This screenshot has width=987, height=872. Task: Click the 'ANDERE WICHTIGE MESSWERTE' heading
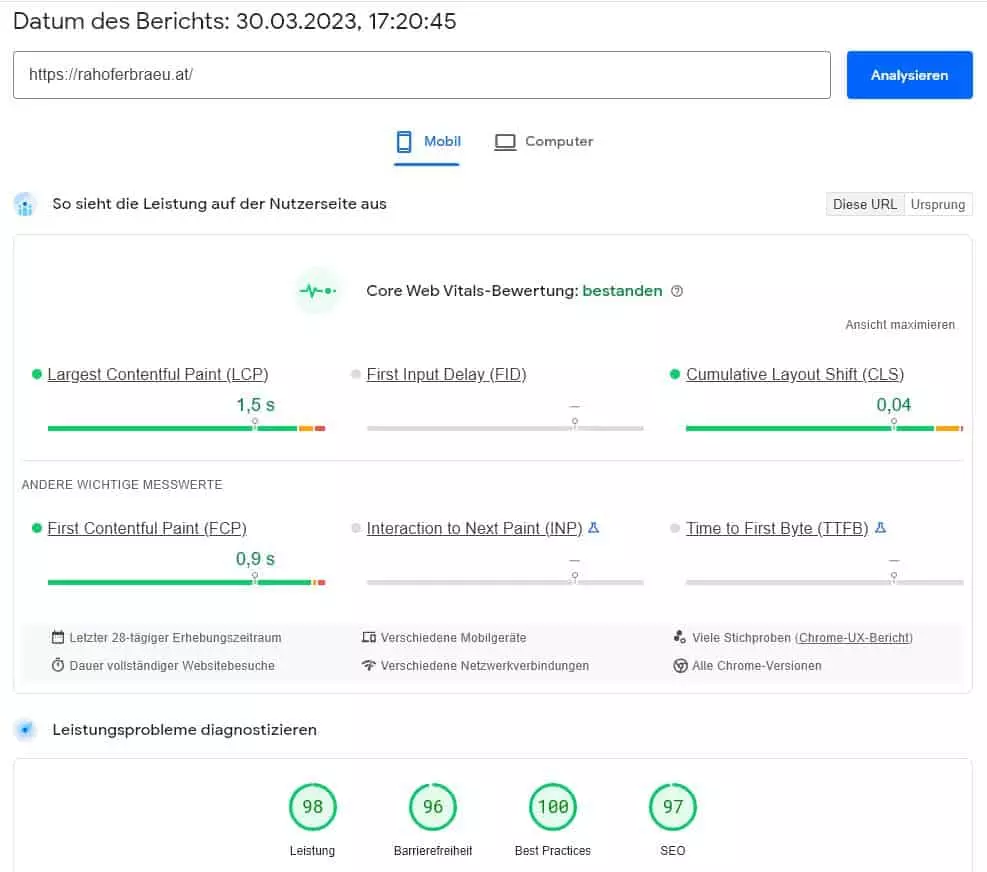[122, 485]
